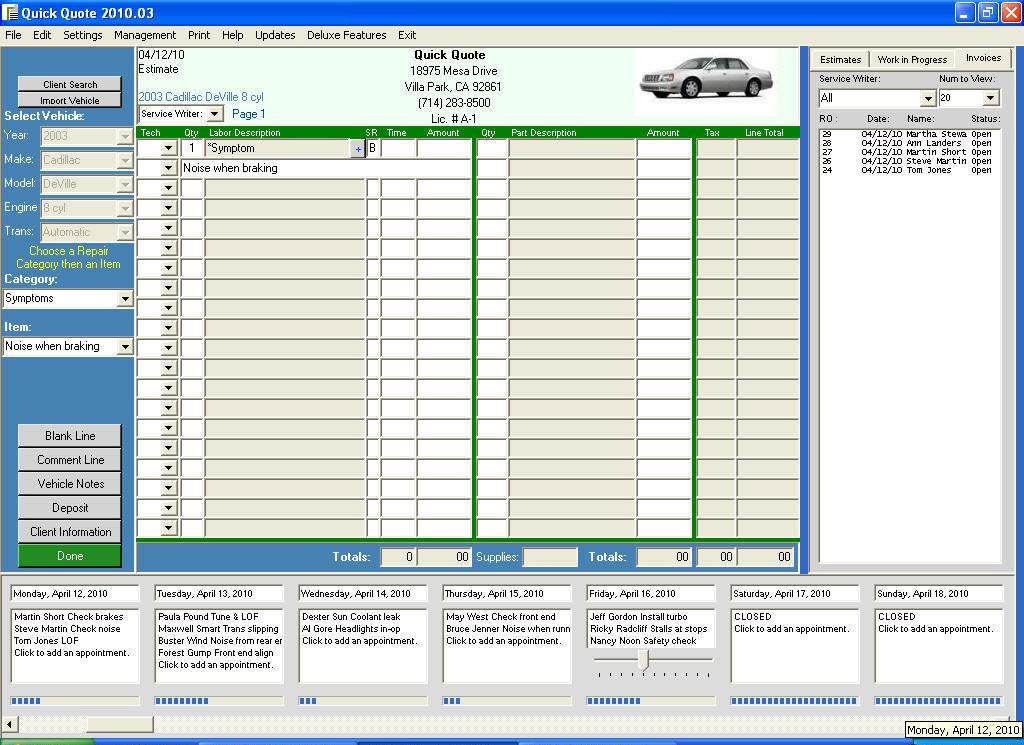Image resolution: width=1024 pixels, height=745 pixels.
Task: Click the Cadillac DeVille vehicle image
Action: tap(707, 77)
